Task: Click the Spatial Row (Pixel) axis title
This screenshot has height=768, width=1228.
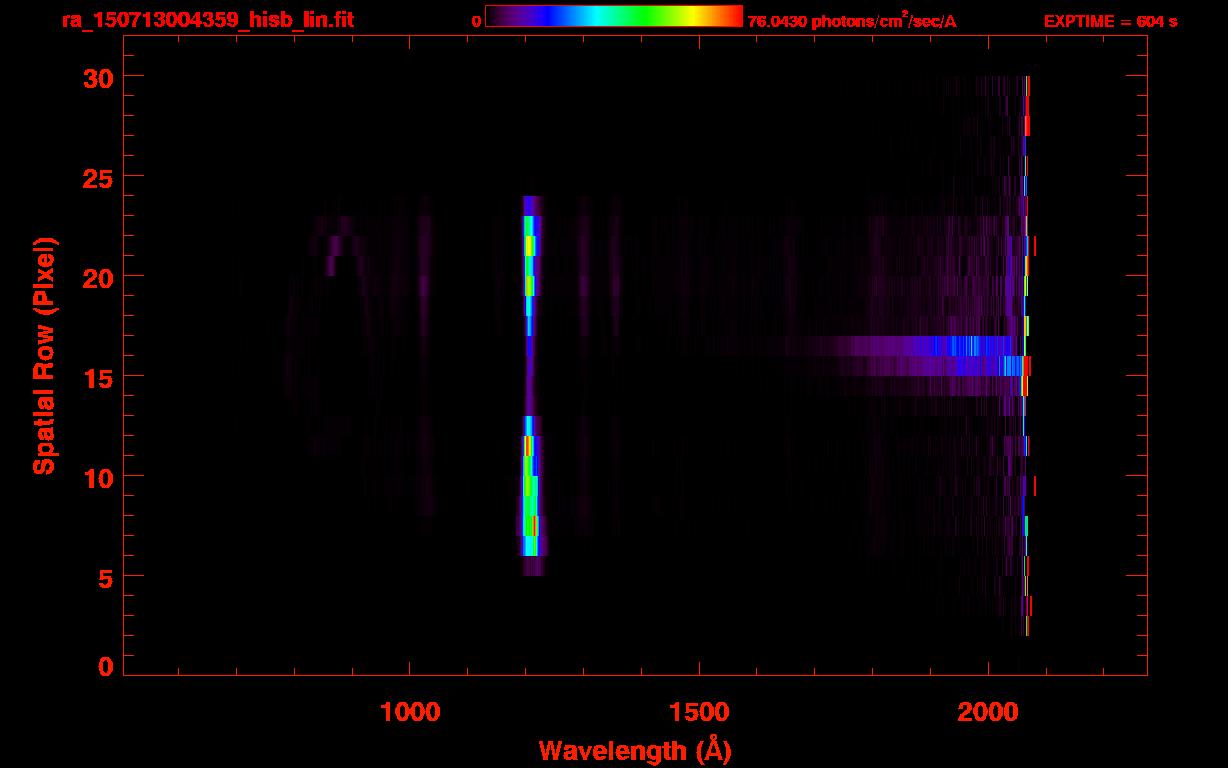Action: (x=44, y=355)
